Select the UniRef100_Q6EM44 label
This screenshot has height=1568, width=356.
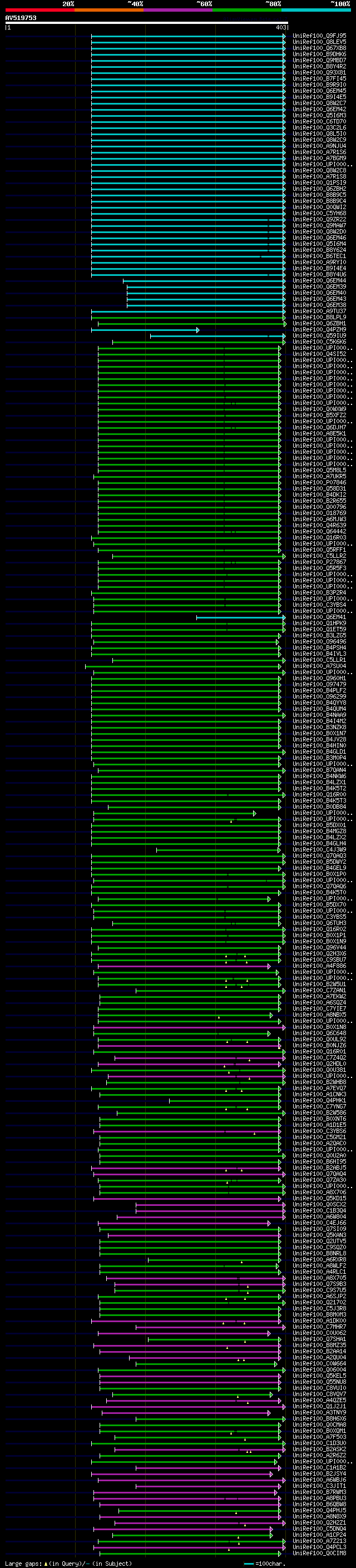pos(319,280)
